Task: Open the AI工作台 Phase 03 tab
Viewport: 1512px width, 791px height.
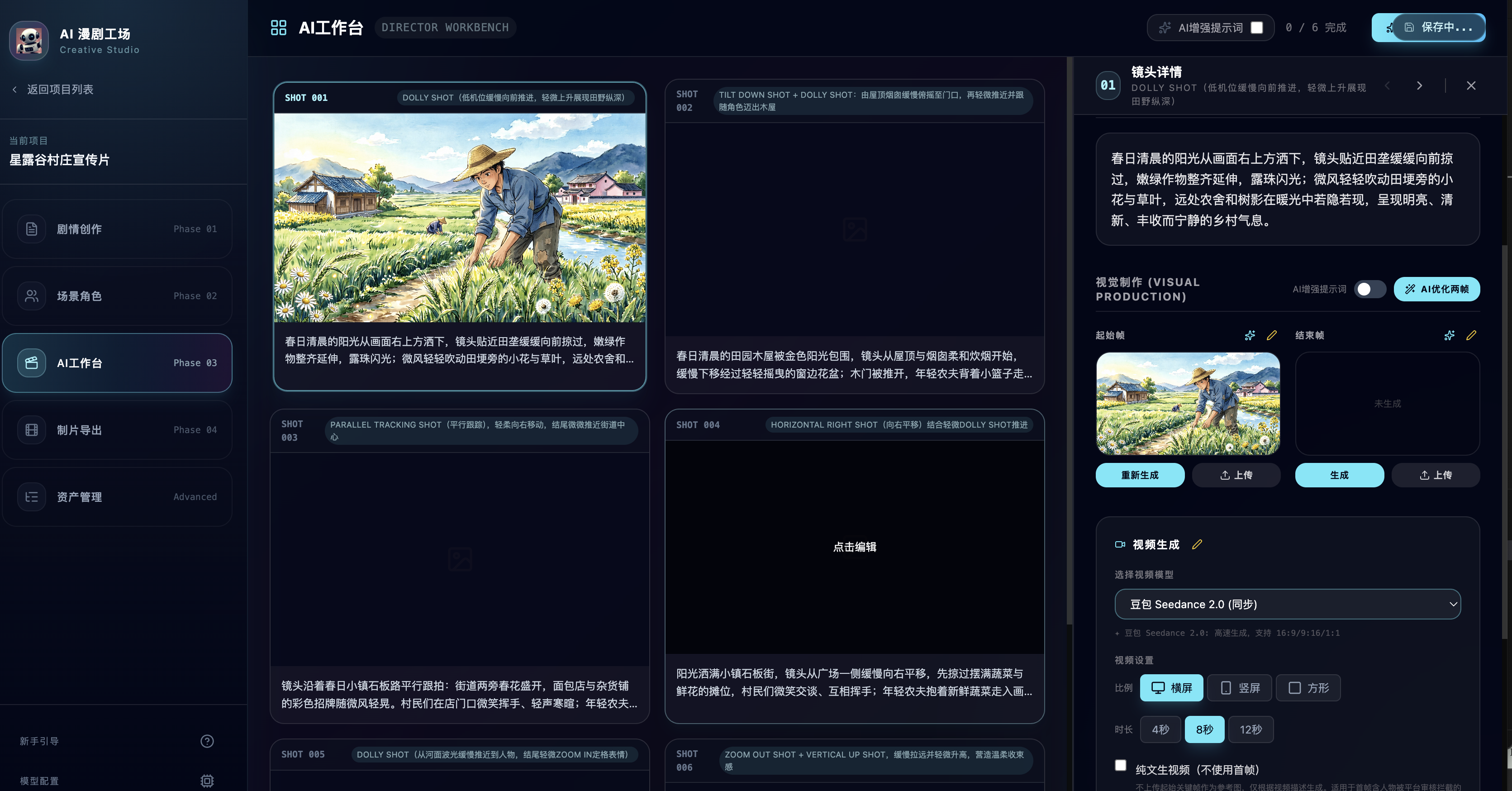Action: coord(117,363)
